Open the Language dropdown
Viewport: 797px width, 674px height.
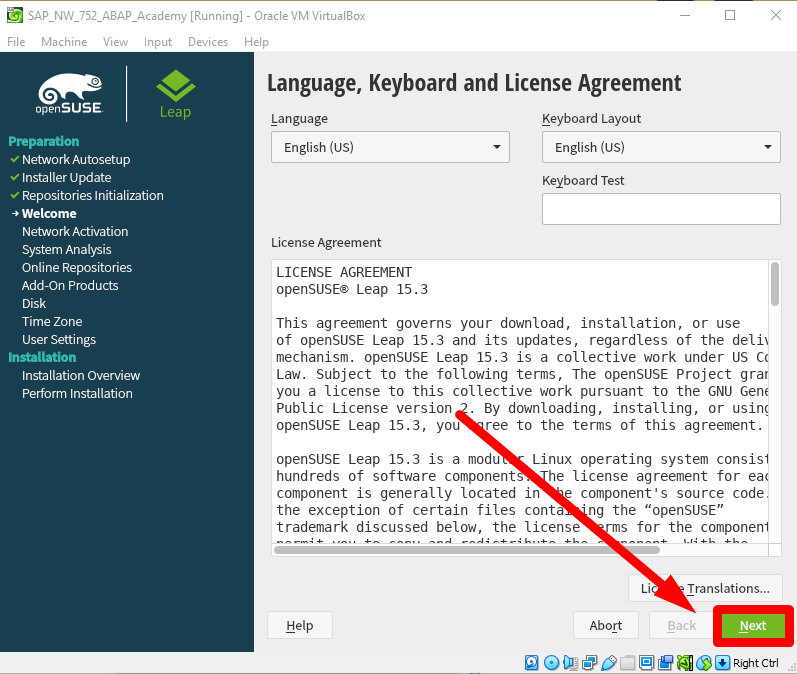pos(390,147)
